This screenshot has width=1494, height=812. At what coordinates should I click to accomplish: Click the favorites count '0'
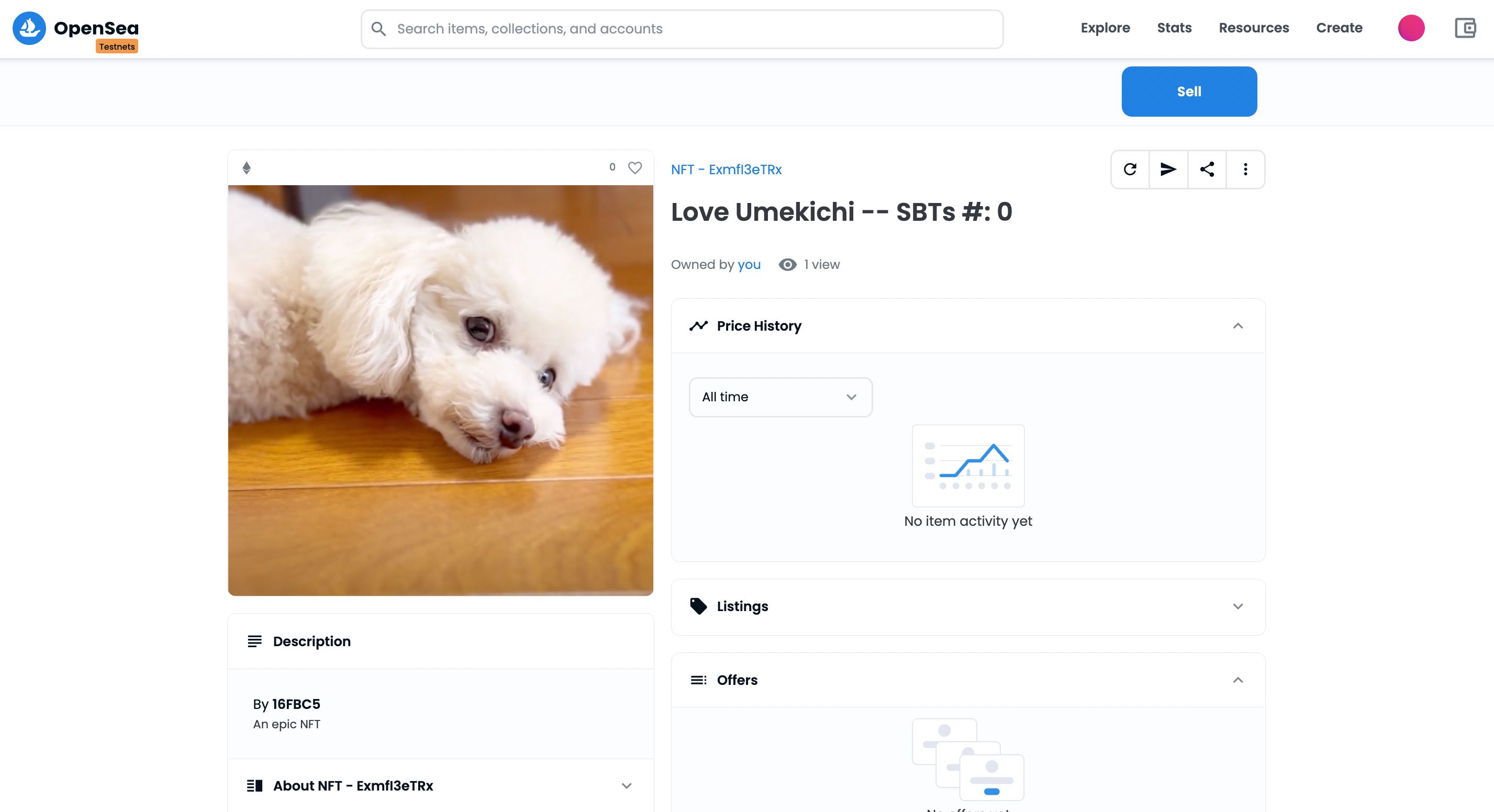point(612,167)
